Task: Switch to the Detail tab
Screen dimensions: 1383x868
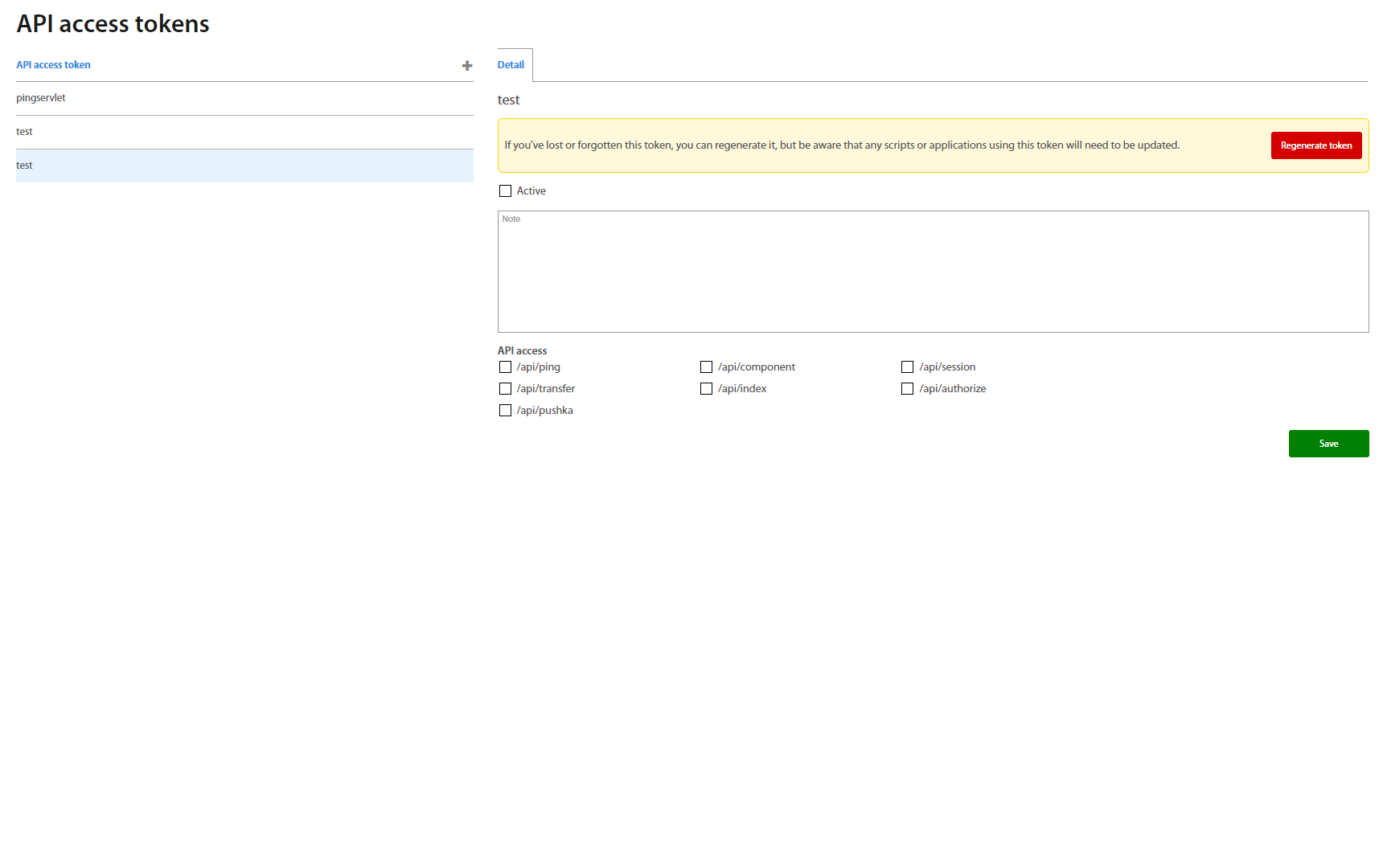Action: (x=511, y=65)
